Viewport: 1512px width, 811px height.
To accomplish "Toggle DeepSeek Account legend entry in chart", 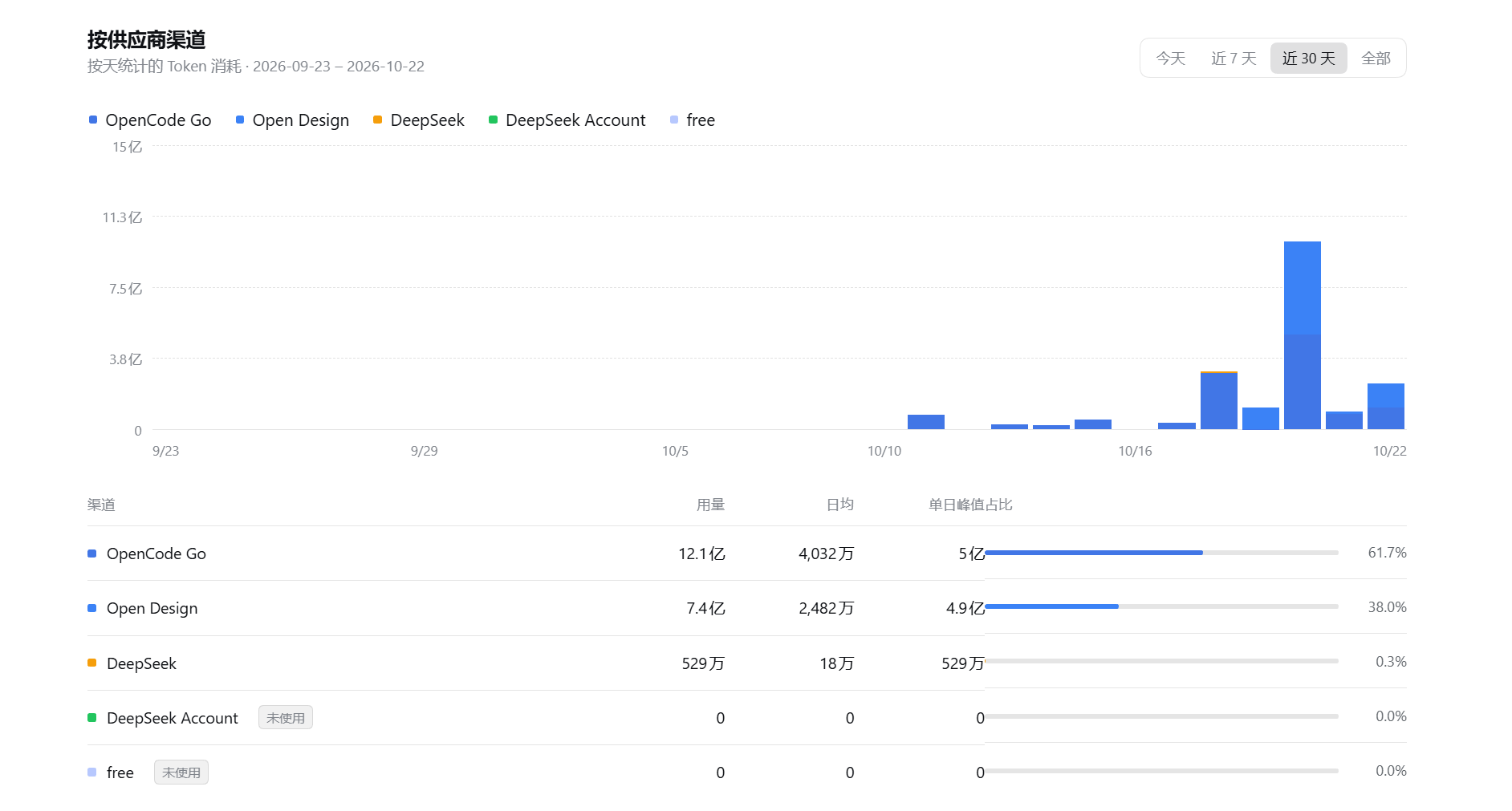I will pyautogui.click(x=567, y=120).
